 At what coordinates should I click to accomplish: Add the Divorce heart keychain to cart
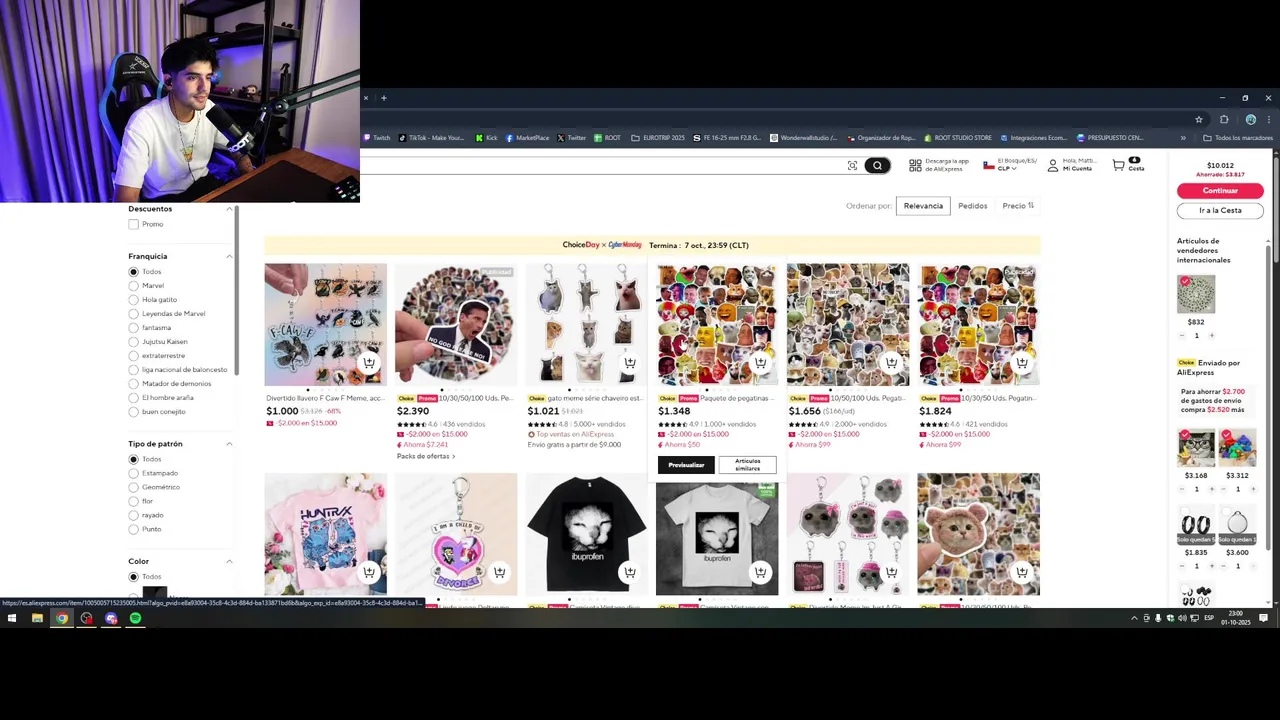[x=499, y=572]
